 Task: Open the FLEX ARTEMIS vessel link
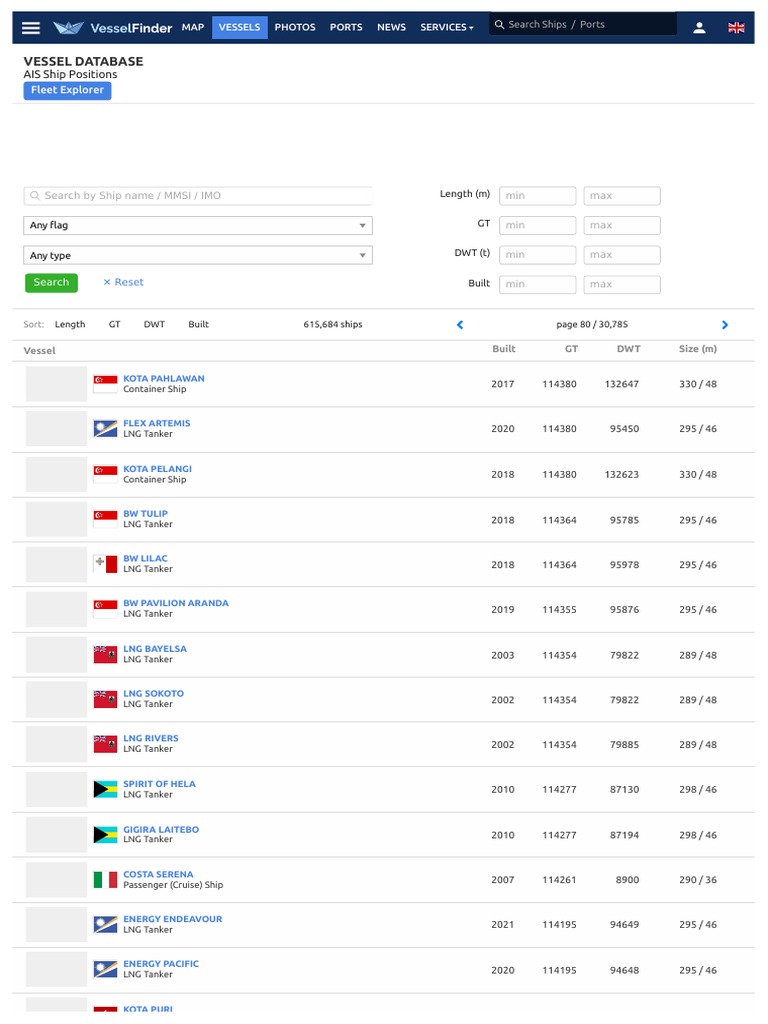[157, 423]
